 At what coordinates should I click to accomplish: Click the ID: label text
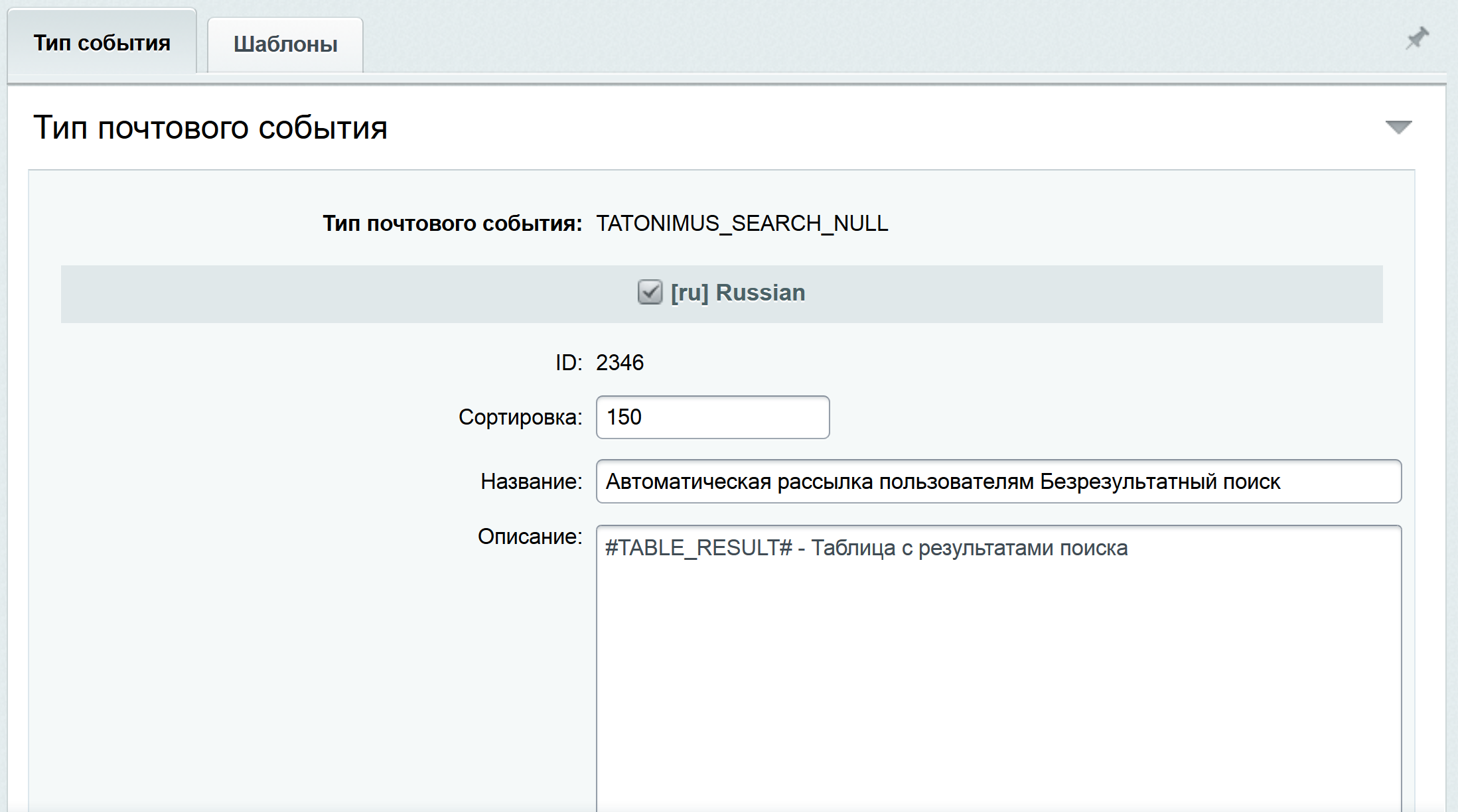(x=568, y=363)
